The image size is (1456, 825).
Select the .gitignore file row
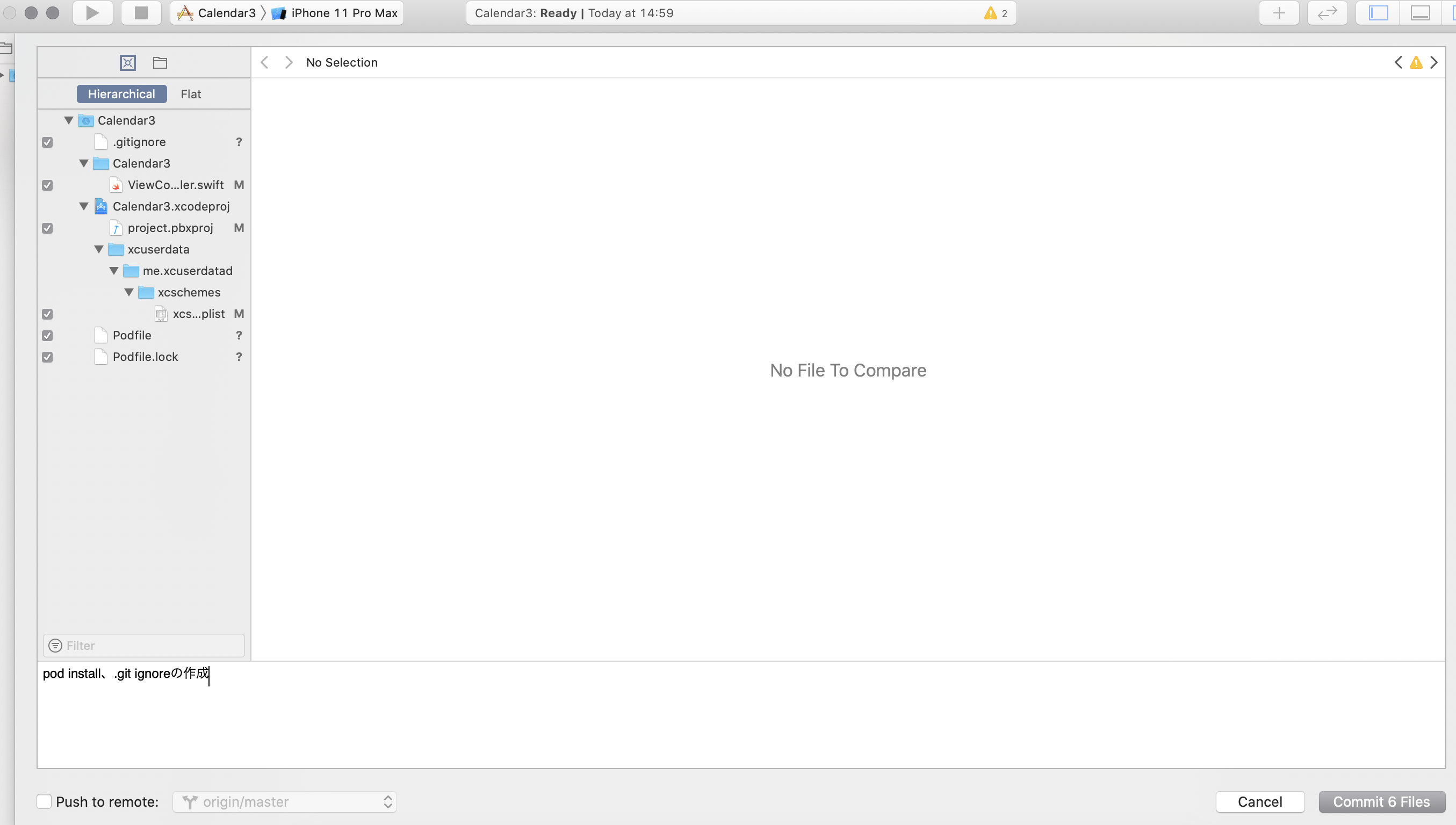coord(144,142)
